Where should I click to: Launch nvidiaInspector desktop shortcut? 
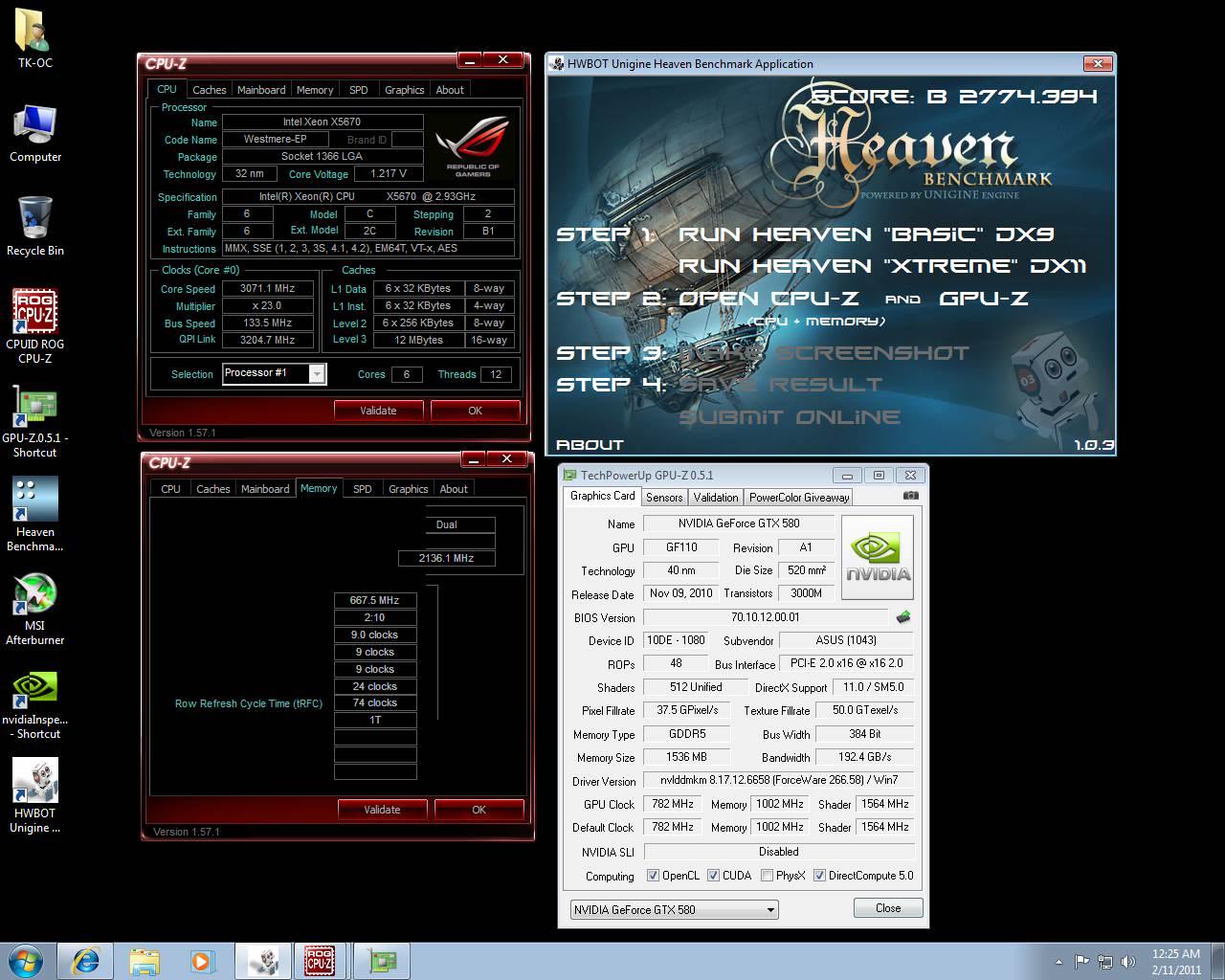[35, 704]
